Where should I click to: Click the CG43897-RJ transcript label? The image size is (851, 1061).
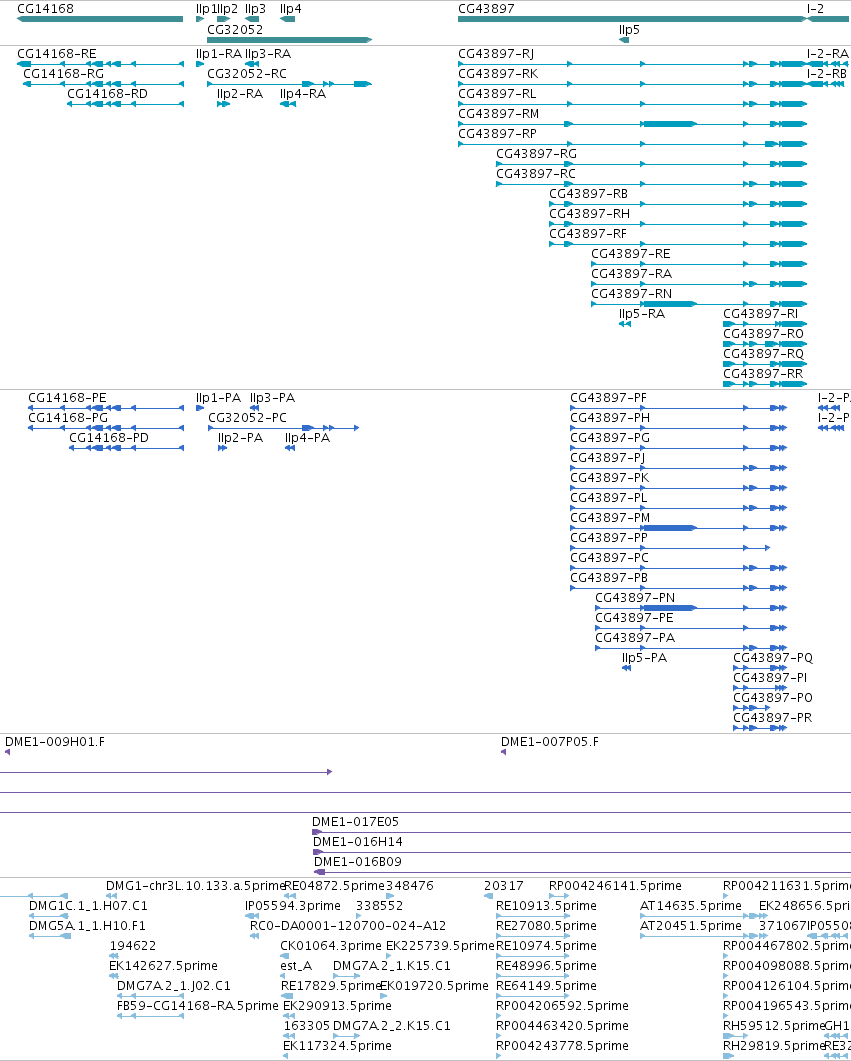(496, 53)
